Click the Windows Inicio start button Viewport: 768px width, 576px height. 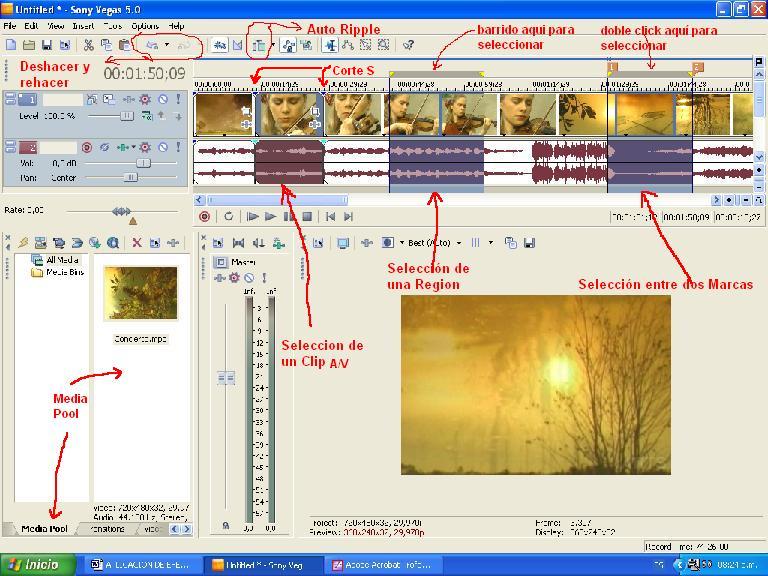click(x=33, y=564)
